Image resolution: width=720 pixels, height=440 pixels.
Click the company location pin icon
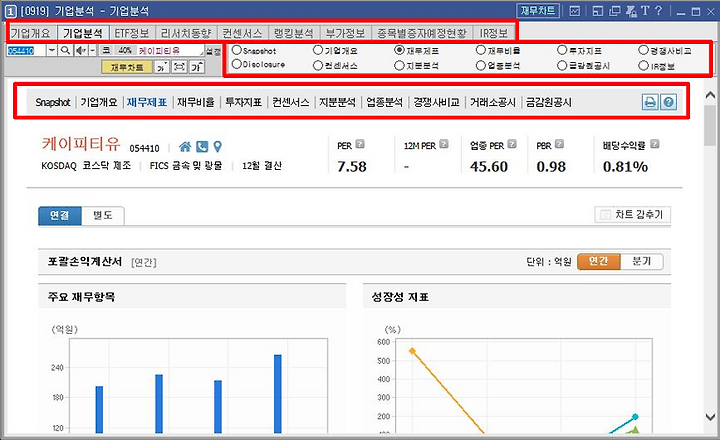218,147
